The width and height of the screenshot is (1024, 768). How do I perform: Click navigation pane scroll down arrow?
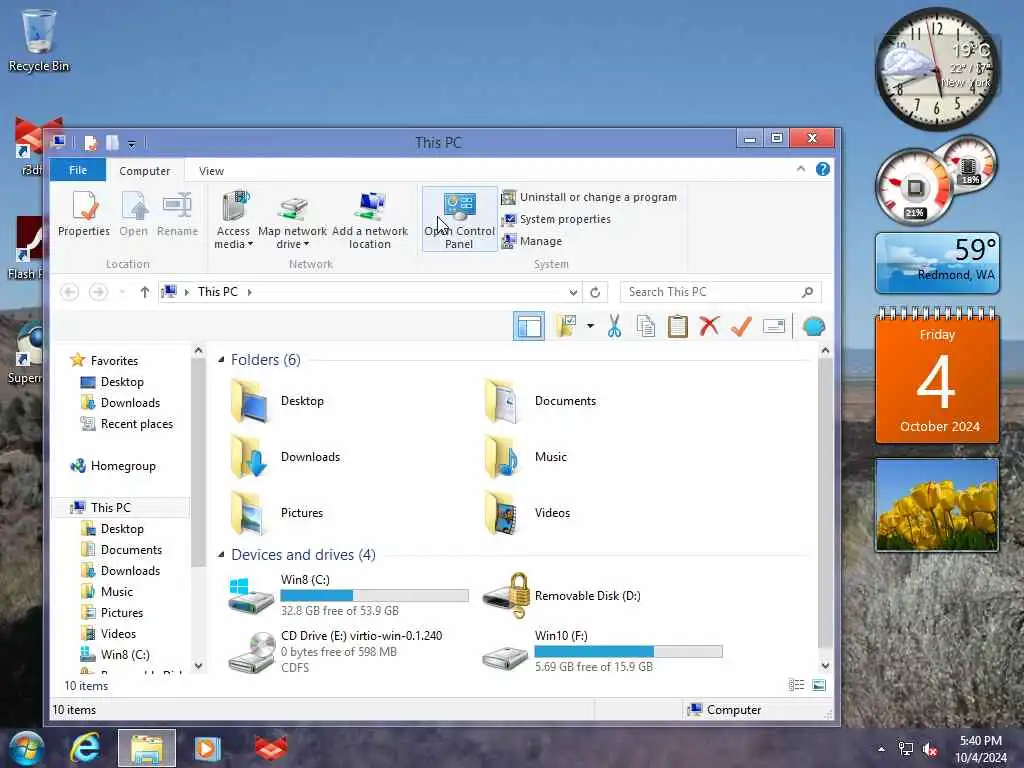[x=199, y=665]
